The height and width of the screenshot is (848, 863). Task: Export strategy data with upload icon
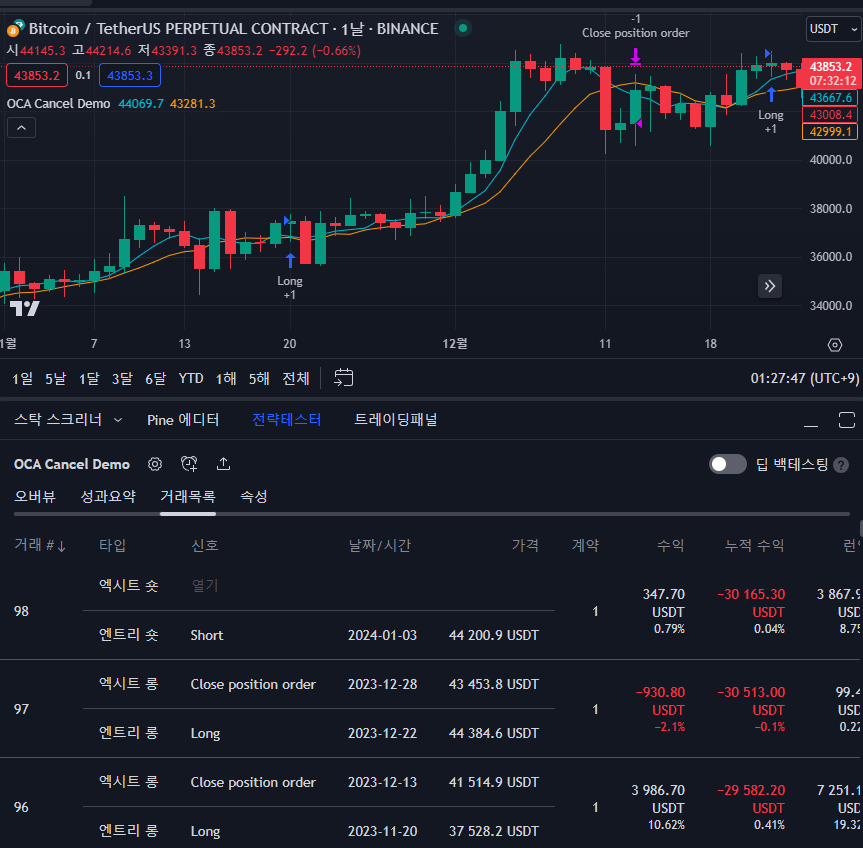coord(223,464)
